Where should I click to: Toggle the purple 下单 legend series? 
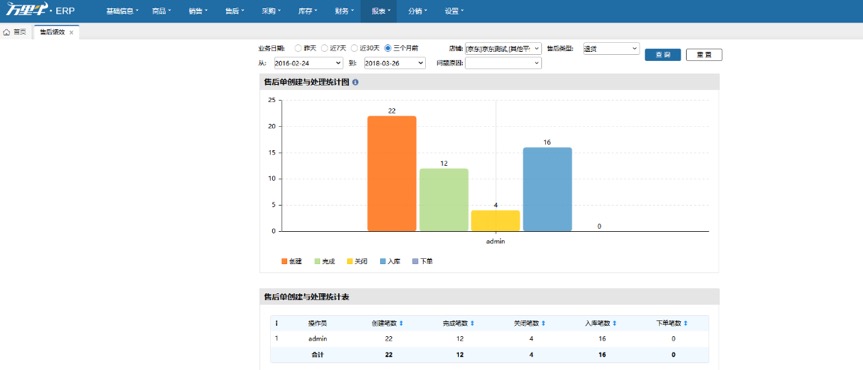point(422,262)
